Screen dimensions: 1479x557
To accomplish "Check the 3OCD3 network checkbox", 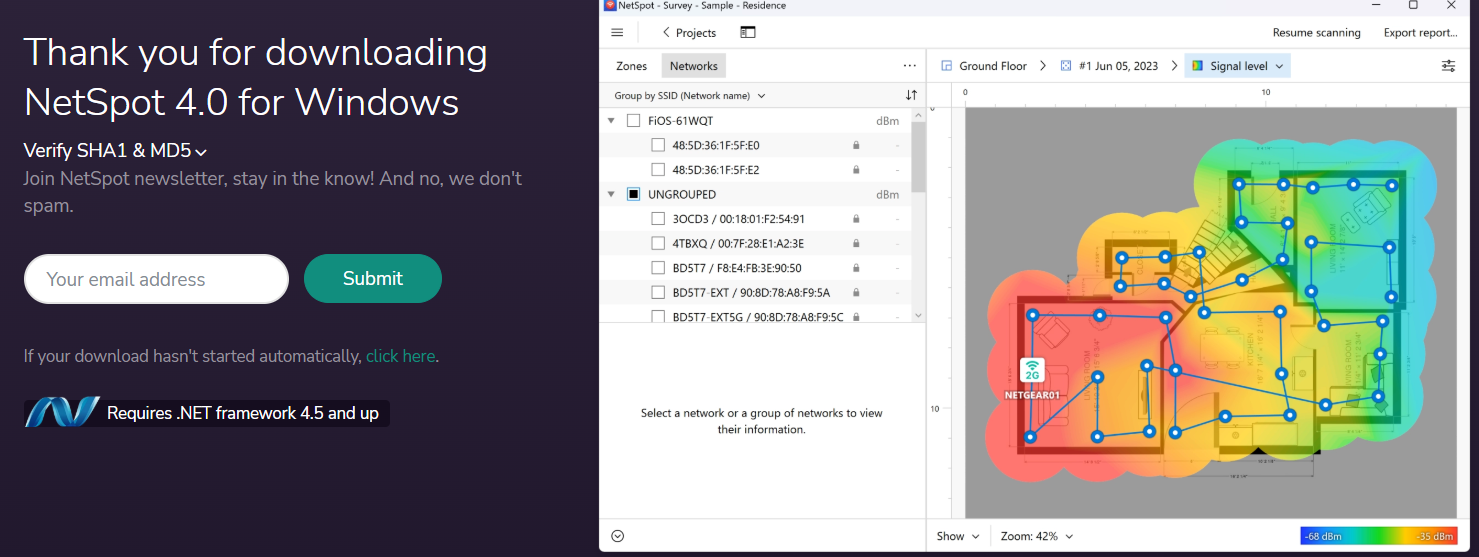I will click(x=658, y=219).
